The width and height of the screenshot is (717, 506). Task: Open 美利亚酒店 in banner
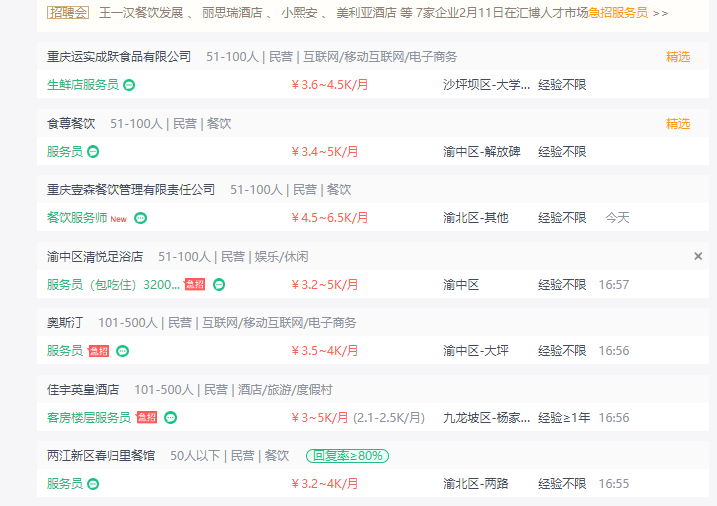click(x=366, y=13)
